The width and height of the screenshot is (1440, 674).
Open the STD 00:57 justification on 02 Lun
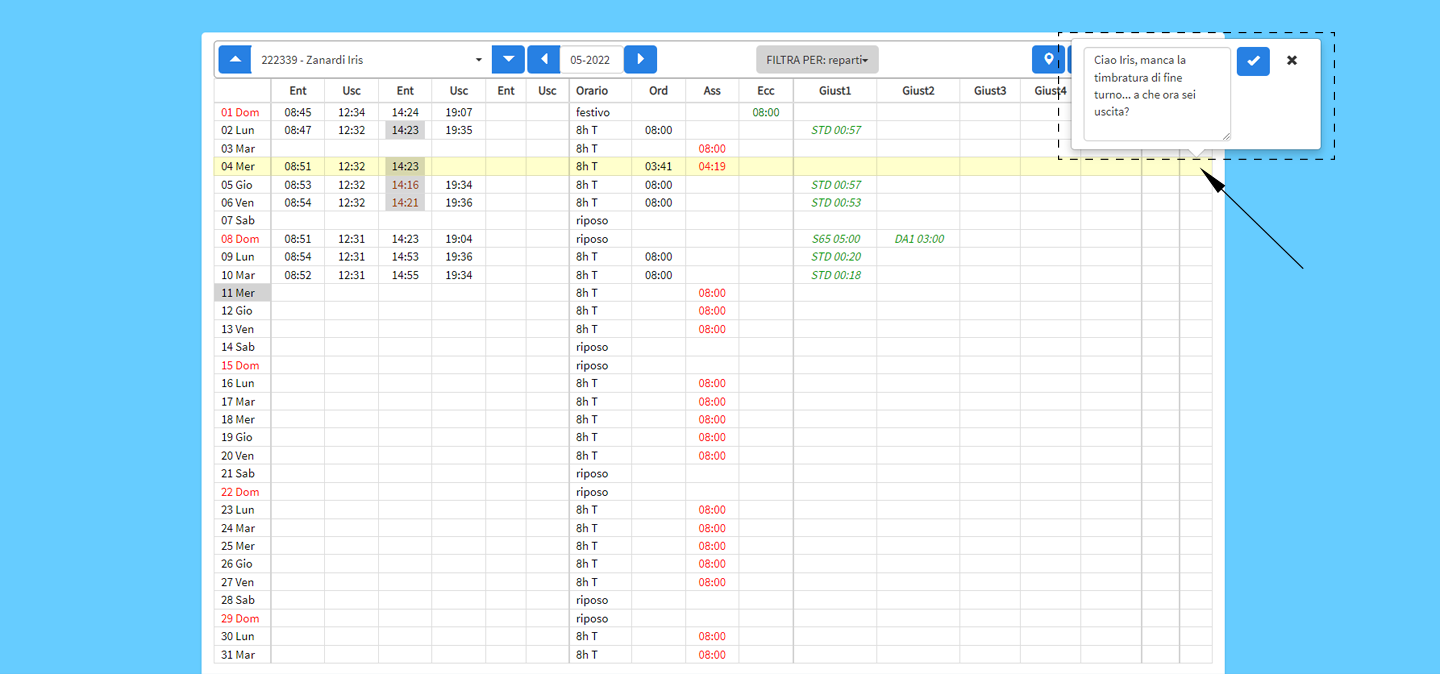pos(835,131)
